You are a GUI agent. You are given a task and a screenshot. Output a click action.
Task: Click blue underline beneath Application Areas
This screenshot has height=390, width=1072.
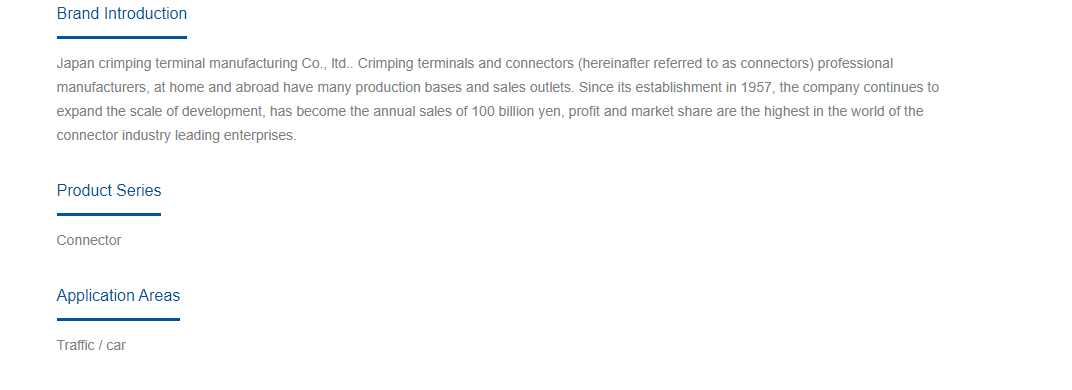[x=118, y=319]
